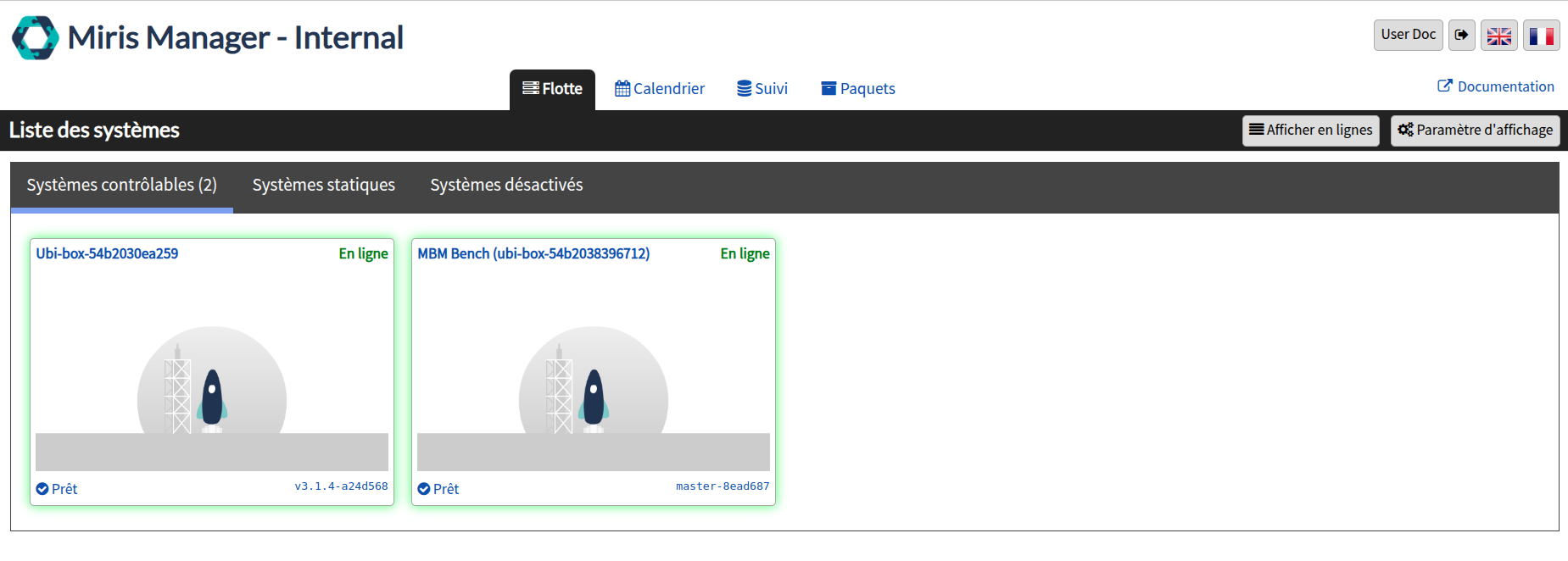1568x561 pixels.
Task: Open the Suivi tab
Action: click(762, 89)
